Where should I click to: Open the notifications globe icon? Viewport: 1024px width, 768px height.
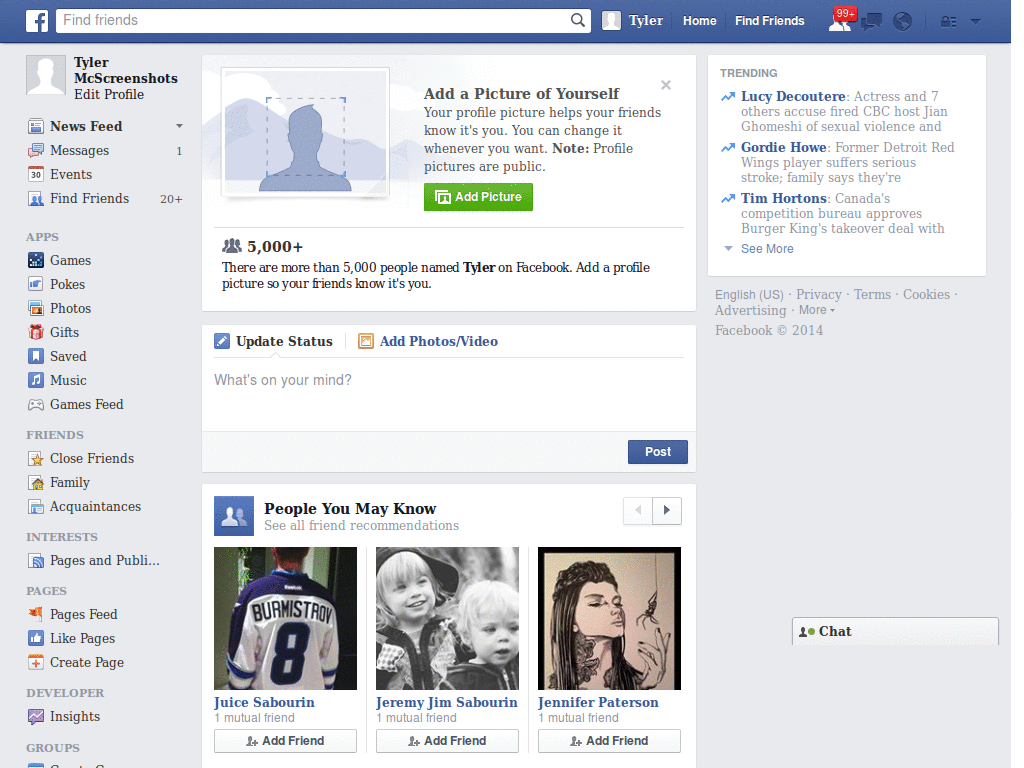[x=902, y=22]
